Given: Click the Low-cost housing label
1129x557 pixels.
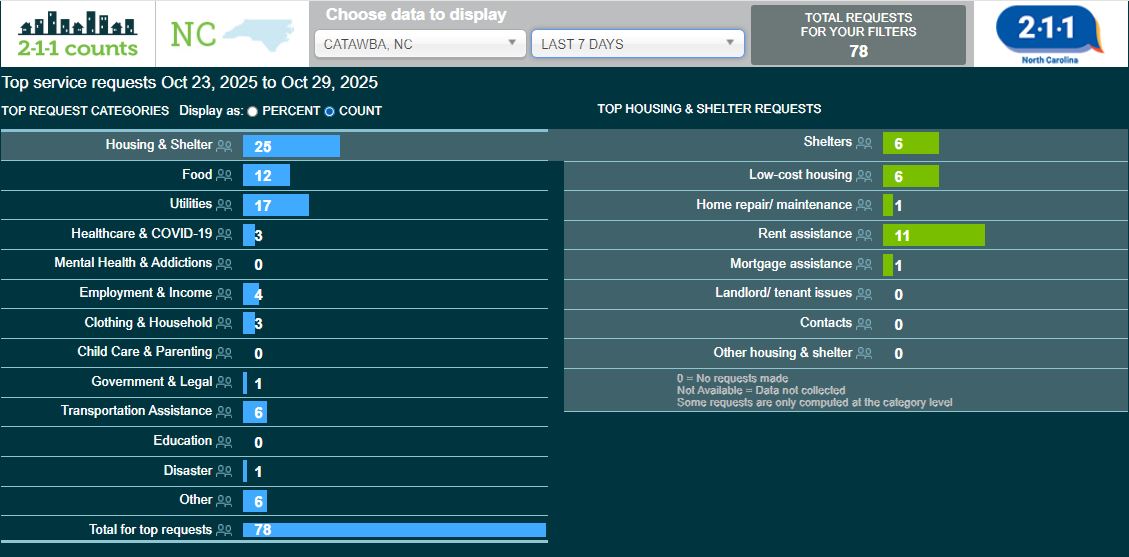Looking at the screenshot, I should point(800,175).
